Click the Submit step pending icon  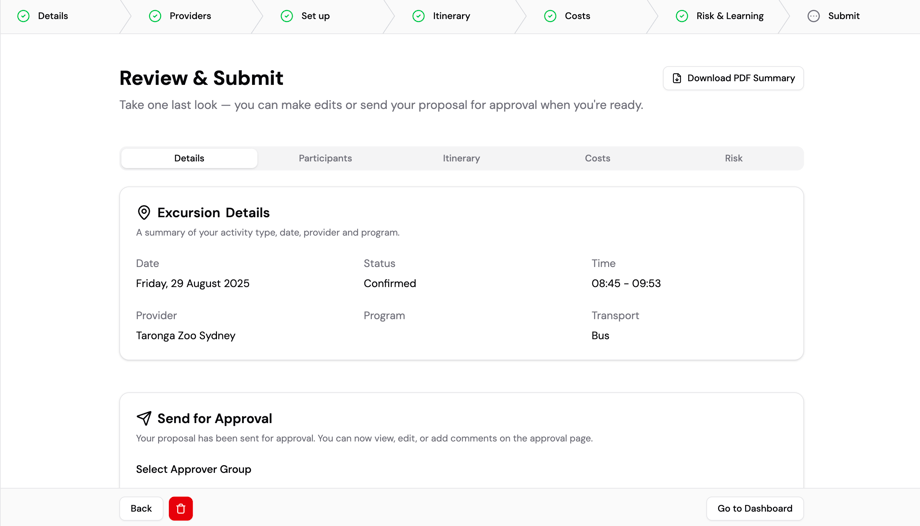click(814, 16)
